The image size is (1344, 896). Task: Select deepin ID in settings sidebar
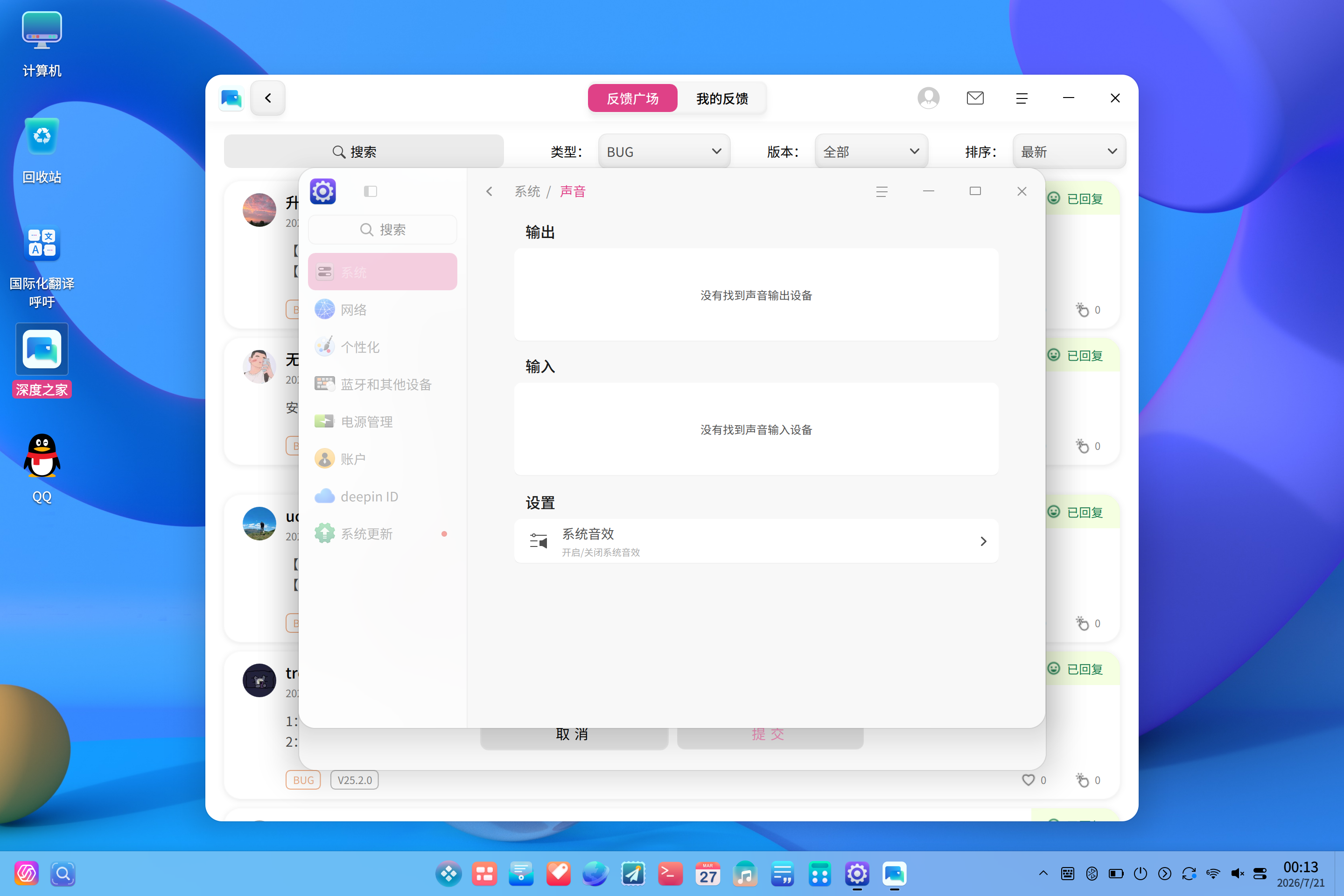tap(382, 496)
